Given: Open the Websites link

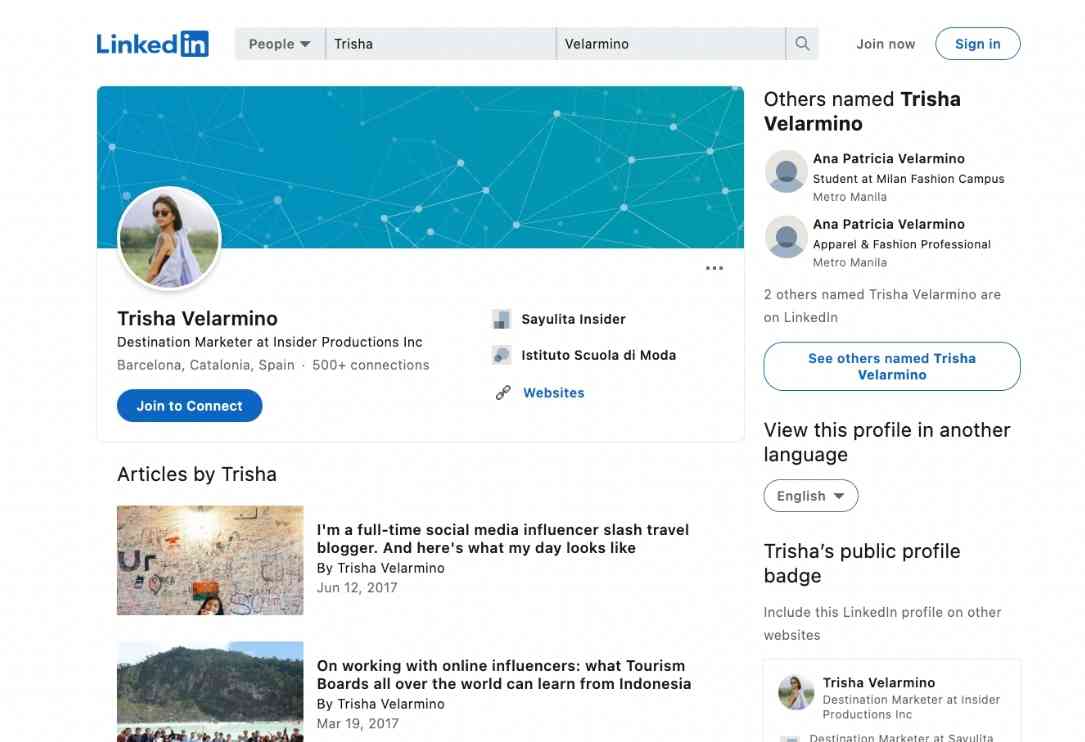Looking at the screenshot, I should (554, 392).
